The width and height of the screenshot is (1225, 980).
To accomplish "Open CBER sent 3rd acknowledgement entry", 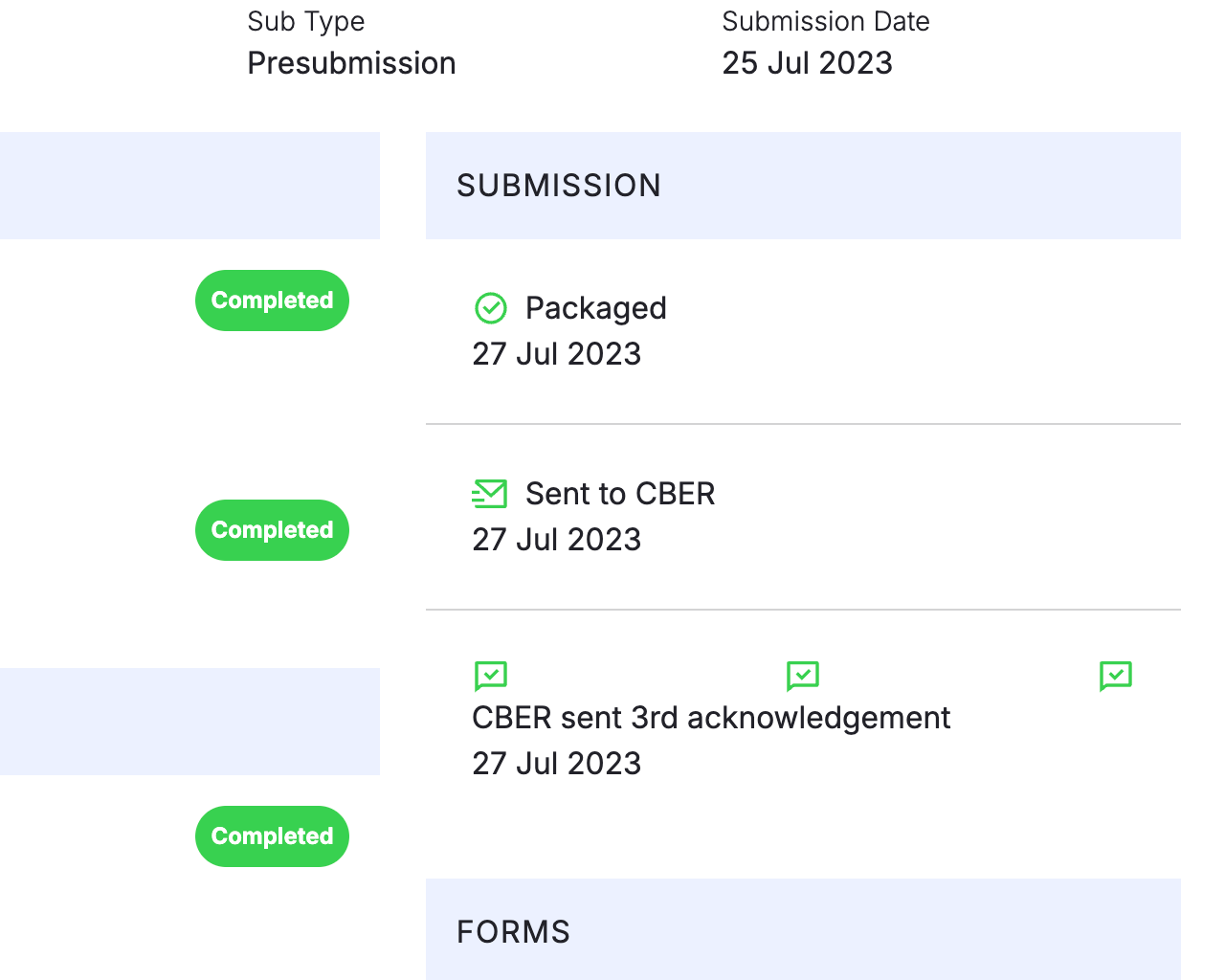I will coord(711,718).
